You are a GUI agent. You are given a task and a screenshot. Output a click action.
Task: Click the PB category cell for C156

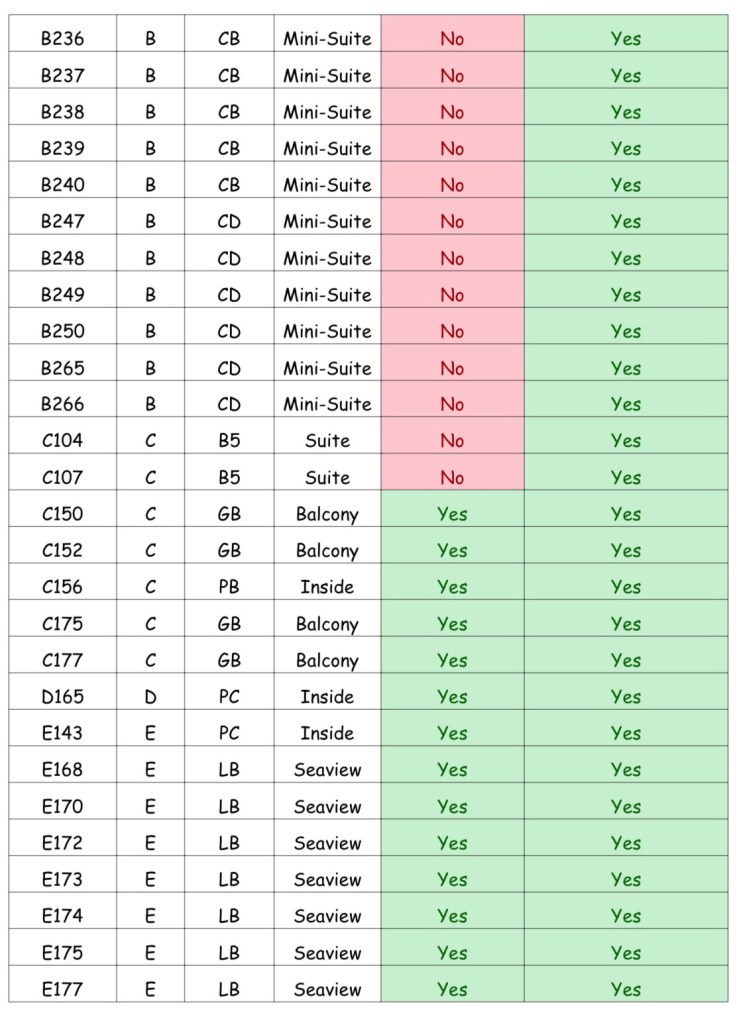pyautogui.click(x=229, y=587)
